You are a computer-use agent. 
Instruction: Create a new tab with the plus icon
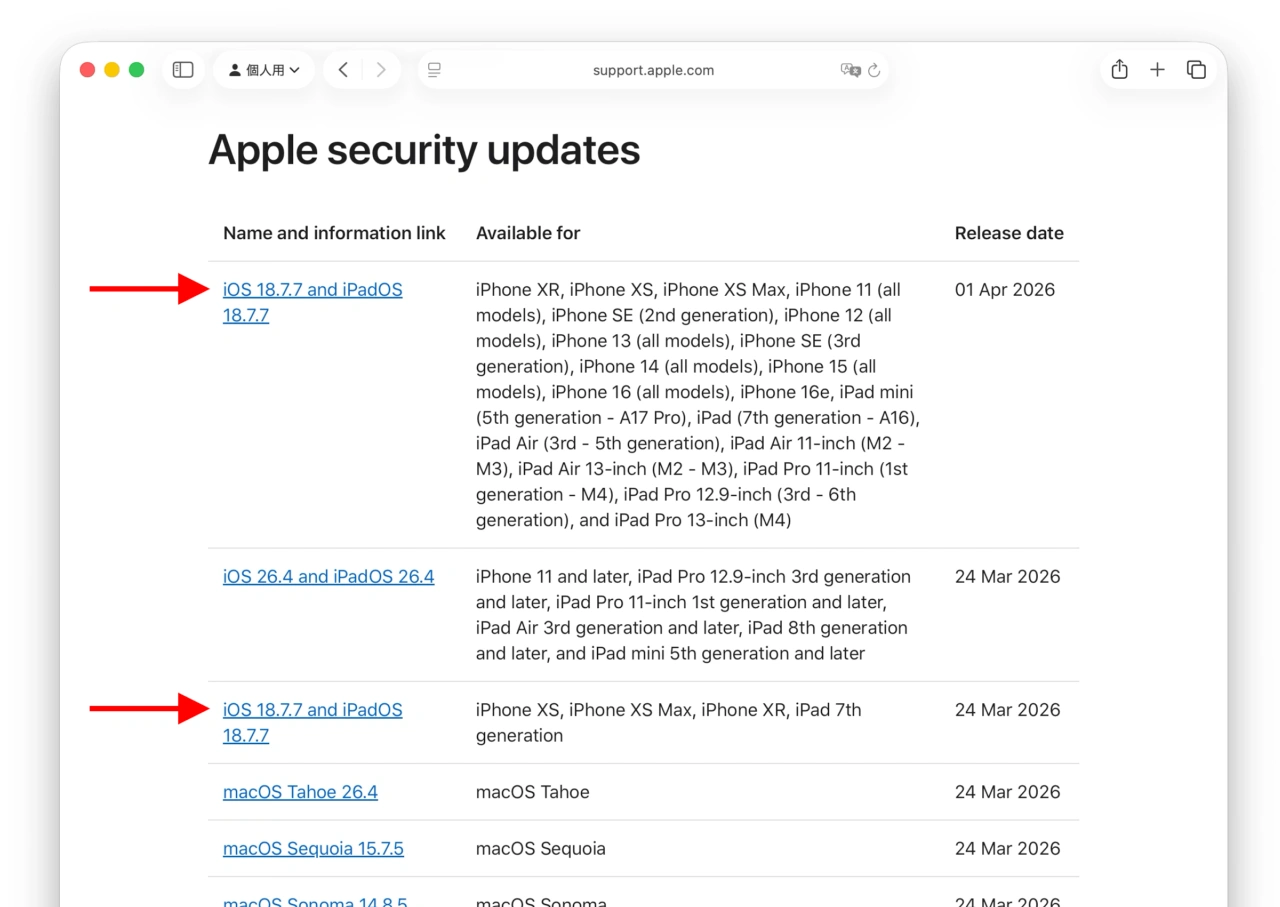pos(1157,70)
